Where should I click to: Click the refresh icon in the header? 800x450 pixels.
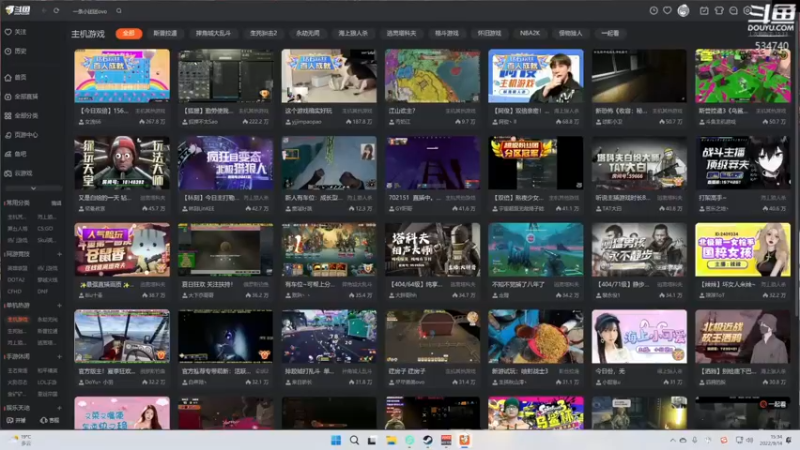(56, 11)
